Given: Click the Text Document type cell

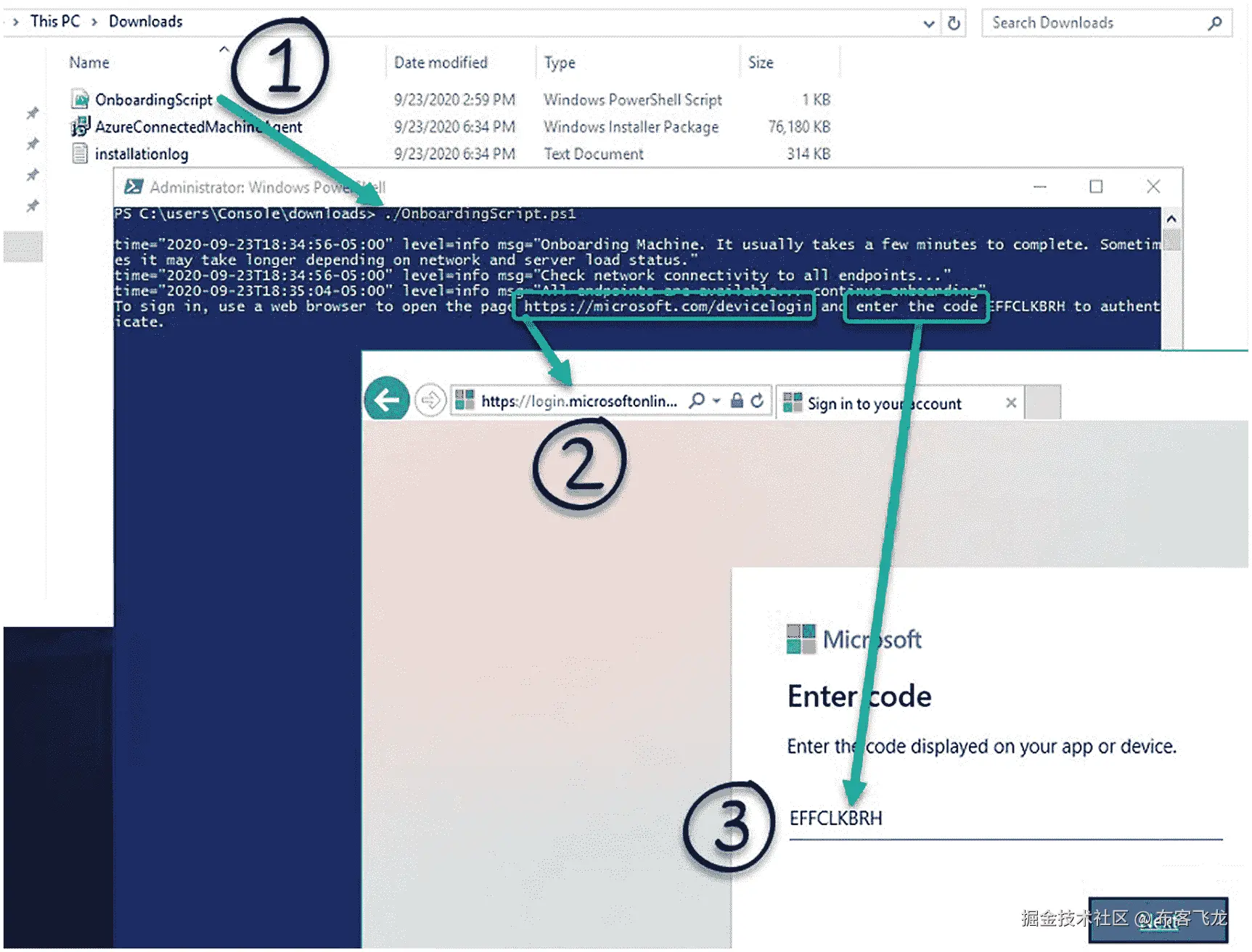Looking at the screenshot, I should click(x=594, y=154).
